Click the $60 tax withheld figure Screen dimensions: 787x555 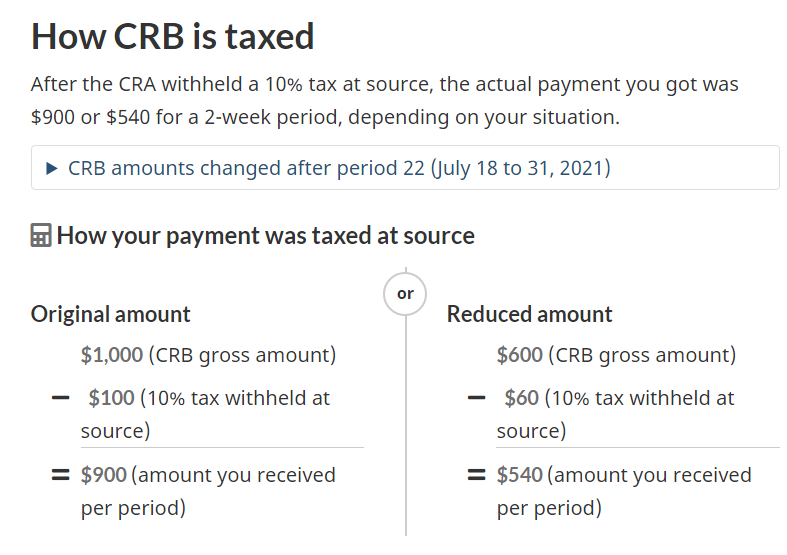[x=521, y=398]
